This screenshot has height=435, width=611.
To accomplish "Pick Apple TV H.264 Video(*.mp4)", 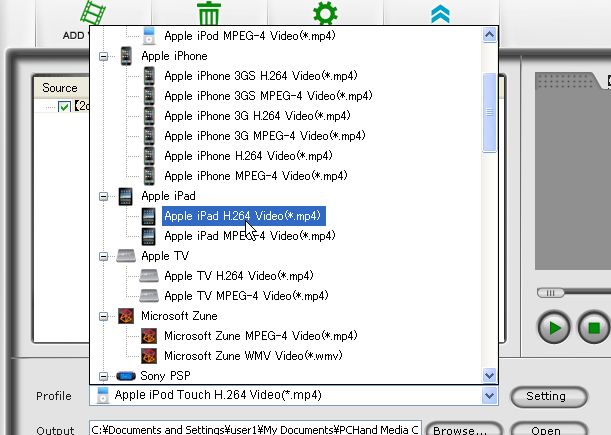I will 239,276.
